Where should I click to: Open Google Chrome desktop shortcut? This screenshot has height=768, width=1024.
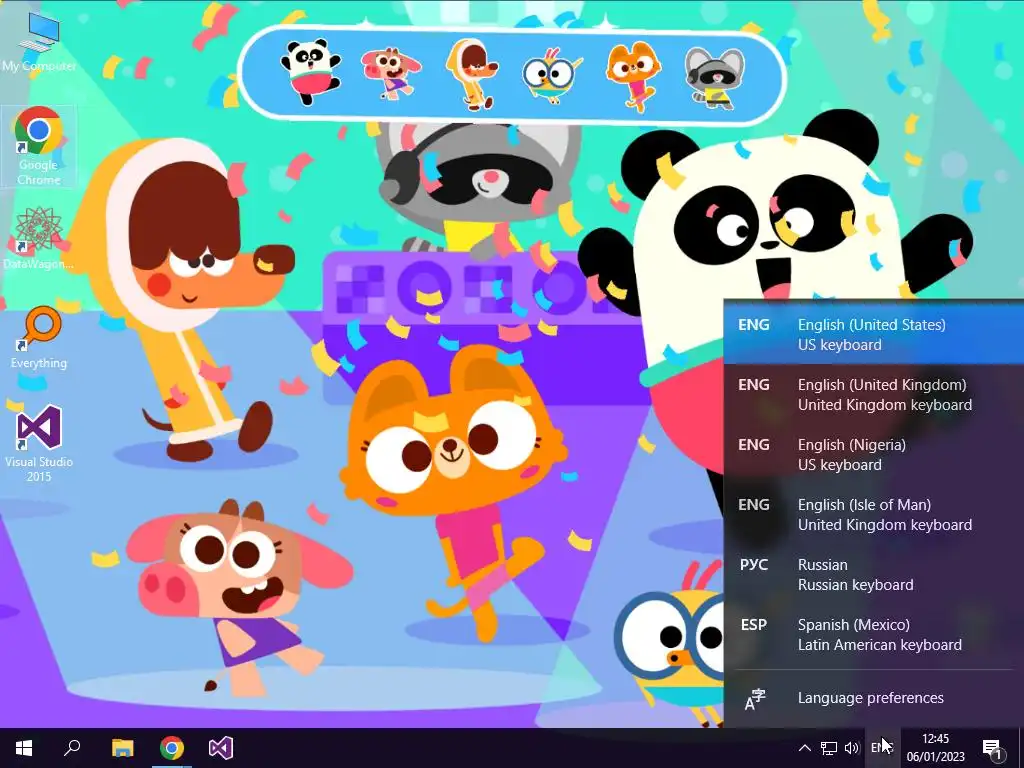point(39,146)
